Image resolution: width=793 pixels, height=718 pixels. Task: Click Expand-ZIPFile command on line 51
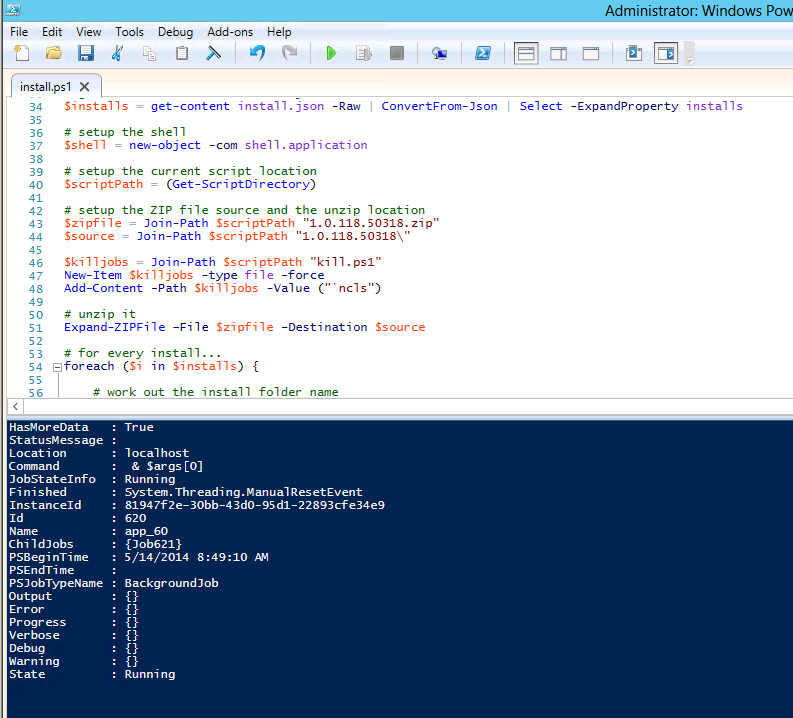pyautogui.click(x=115, y=327)
